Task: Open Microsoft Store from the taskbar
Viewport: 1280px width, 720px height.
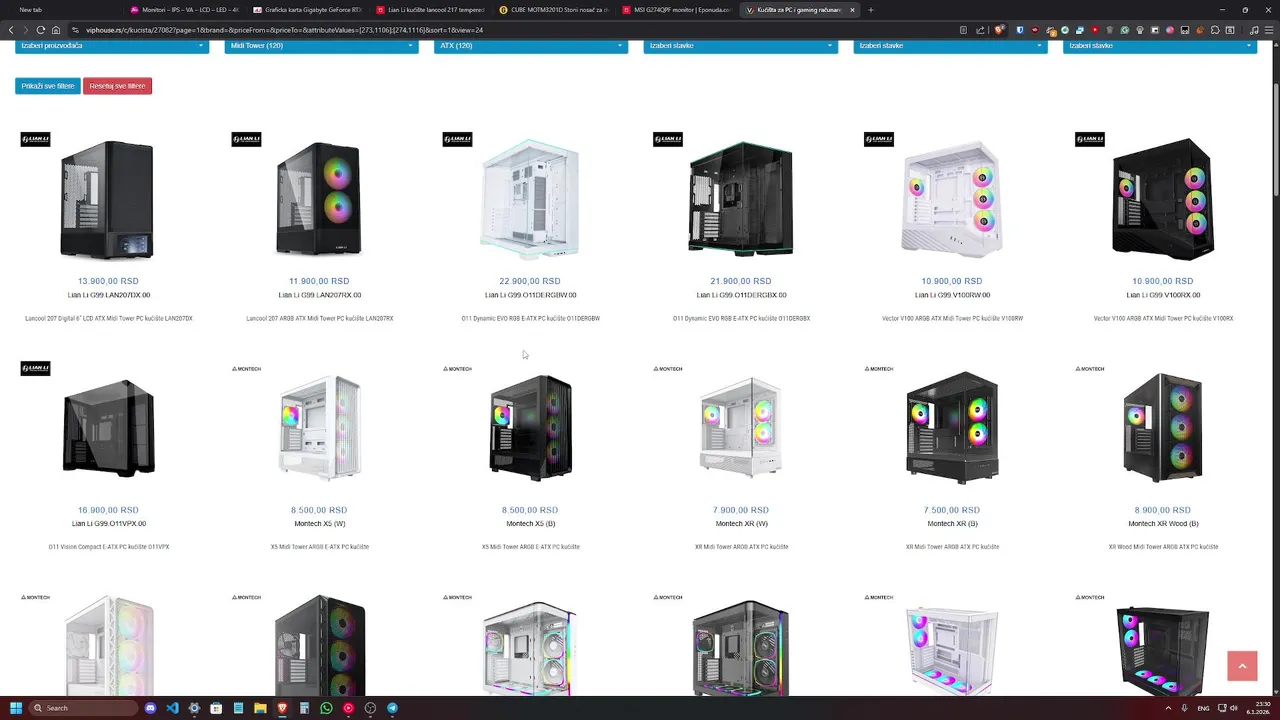Action: [216, 708]
